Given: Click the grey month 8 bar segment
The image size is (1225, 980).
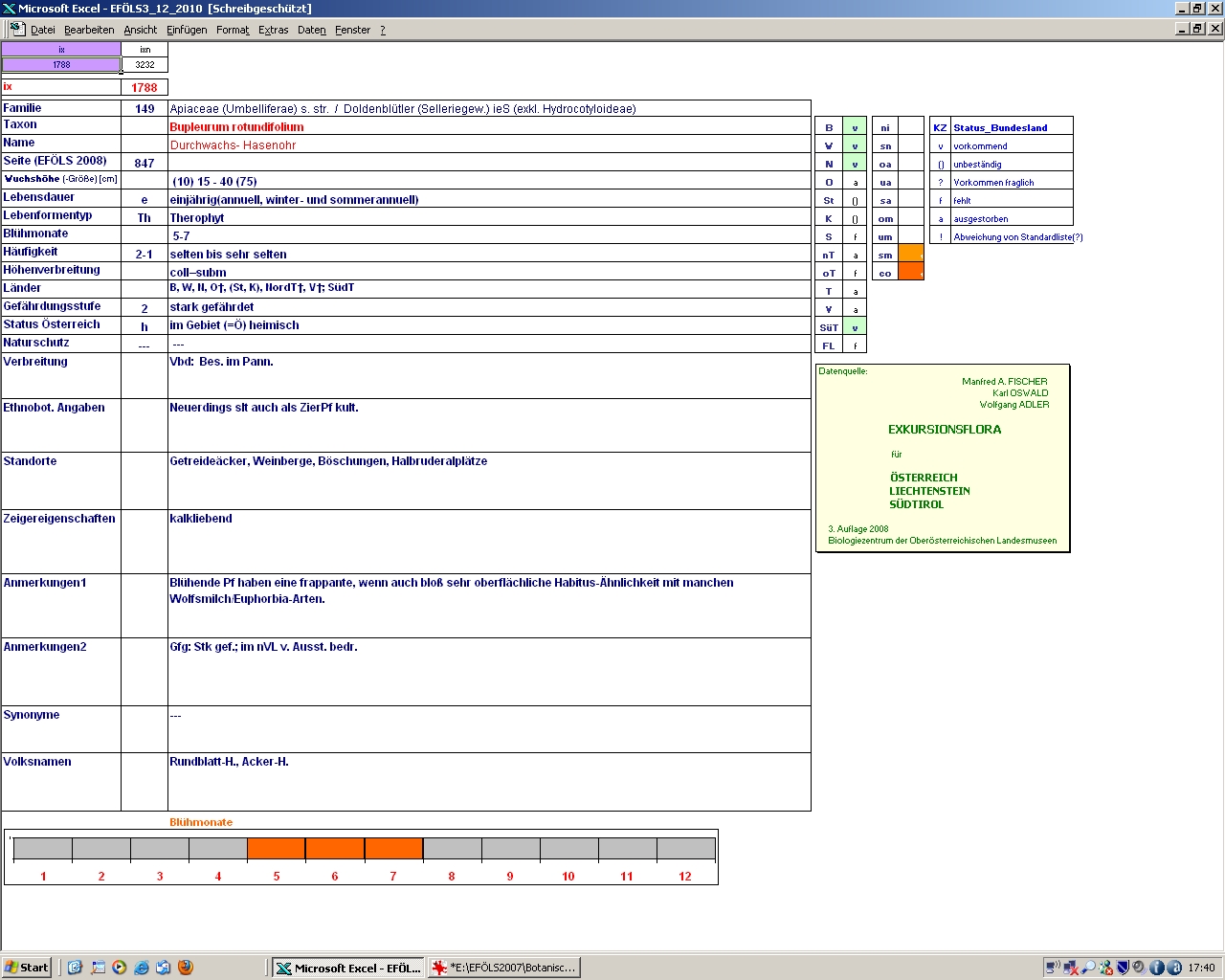Looking at the screenshot, I should pyautogui.click(x=452, y=848).
